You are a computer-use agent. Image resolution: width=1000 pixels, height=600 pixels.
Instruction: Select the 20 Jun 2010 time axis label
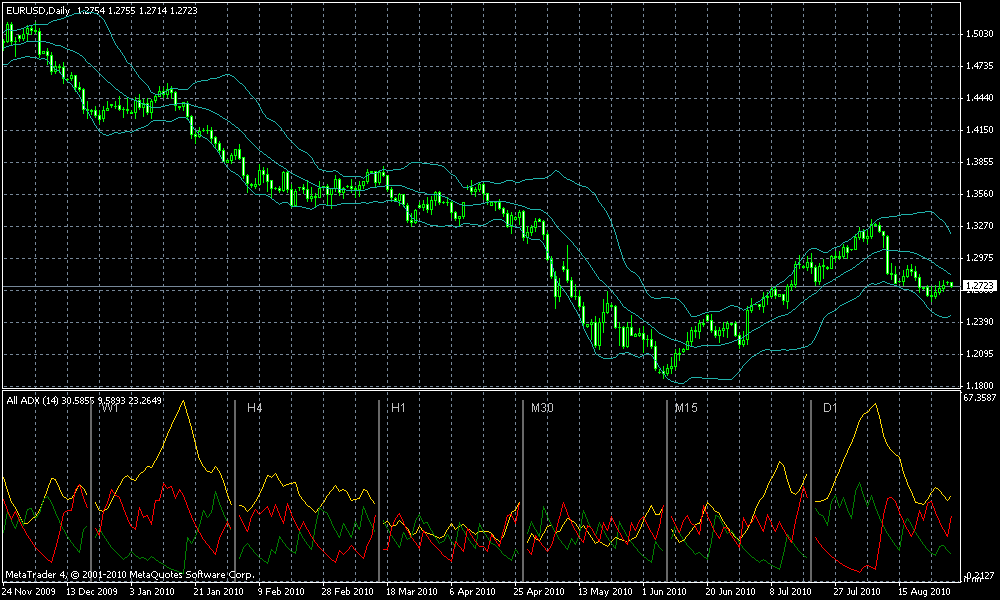tap(731, 591)
